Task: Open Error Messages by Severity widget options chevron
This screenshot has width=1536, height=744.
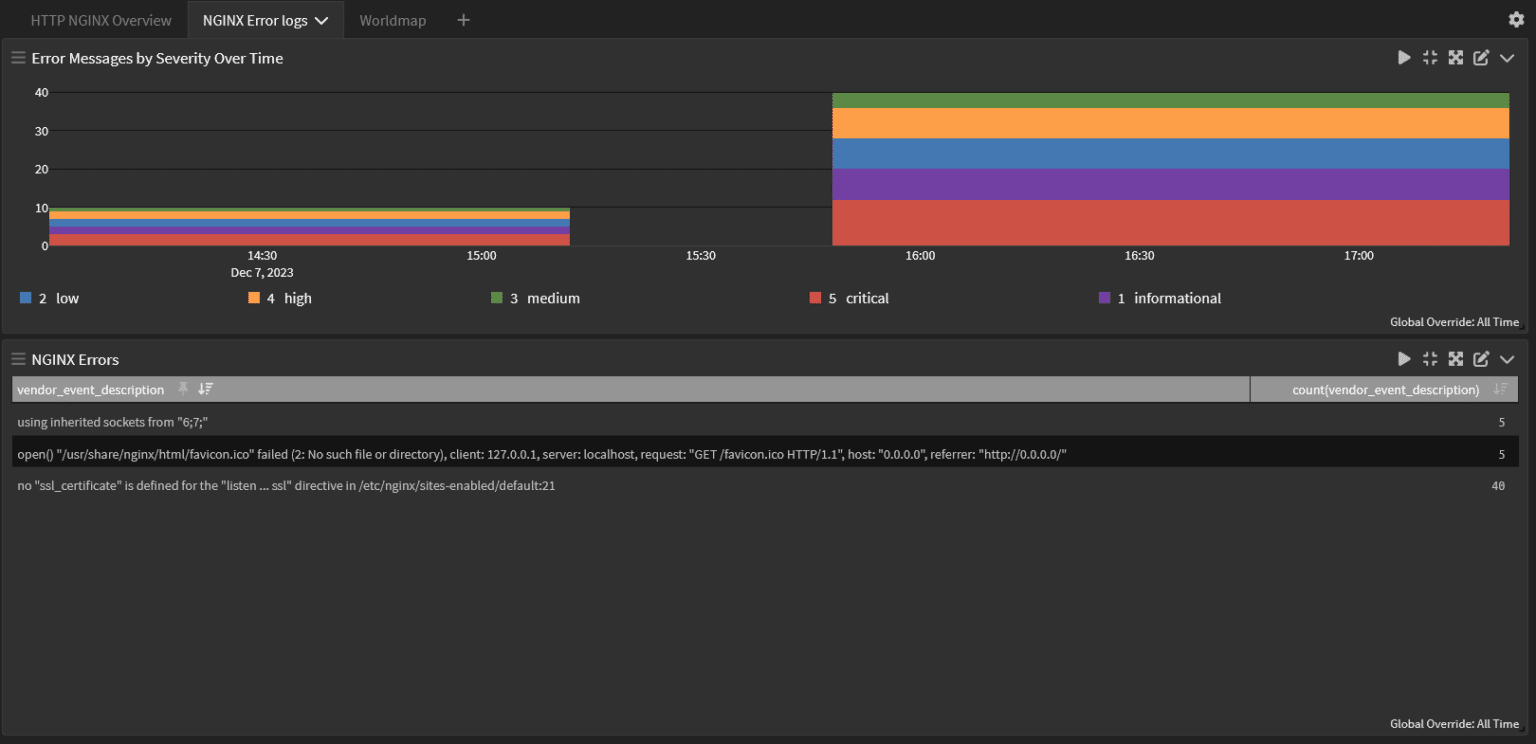Action: [x=1507, y=58]
